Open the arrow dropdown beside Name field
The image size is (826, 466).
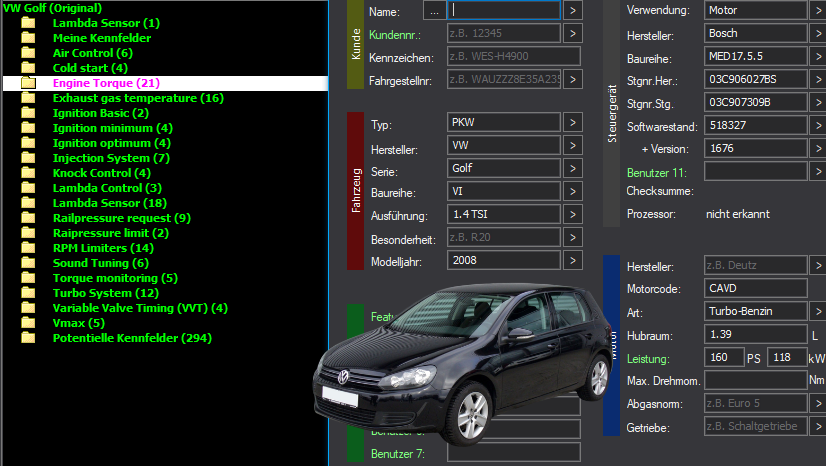click(x=573, y=11)
